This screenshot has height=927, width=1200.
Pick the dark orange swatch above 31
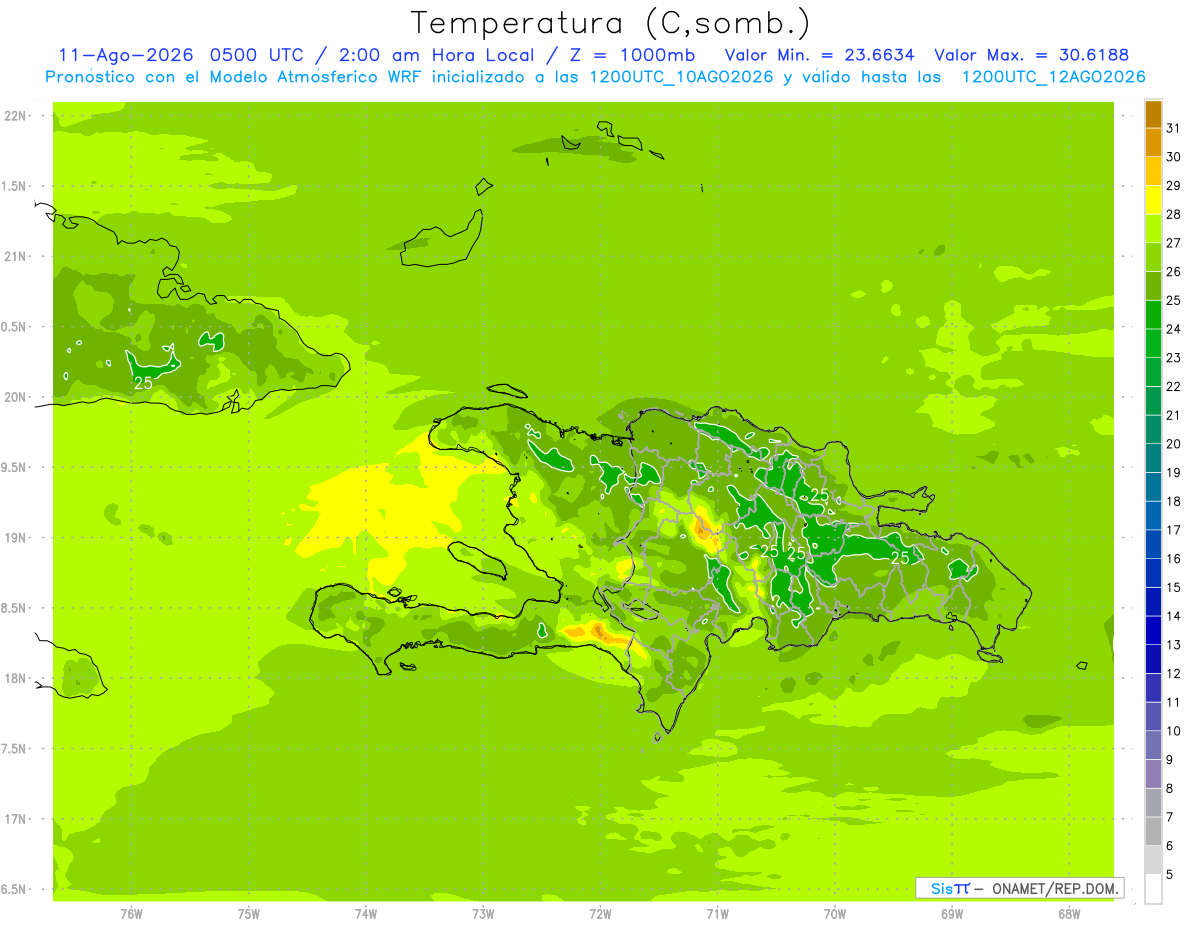coord(1153,114)
